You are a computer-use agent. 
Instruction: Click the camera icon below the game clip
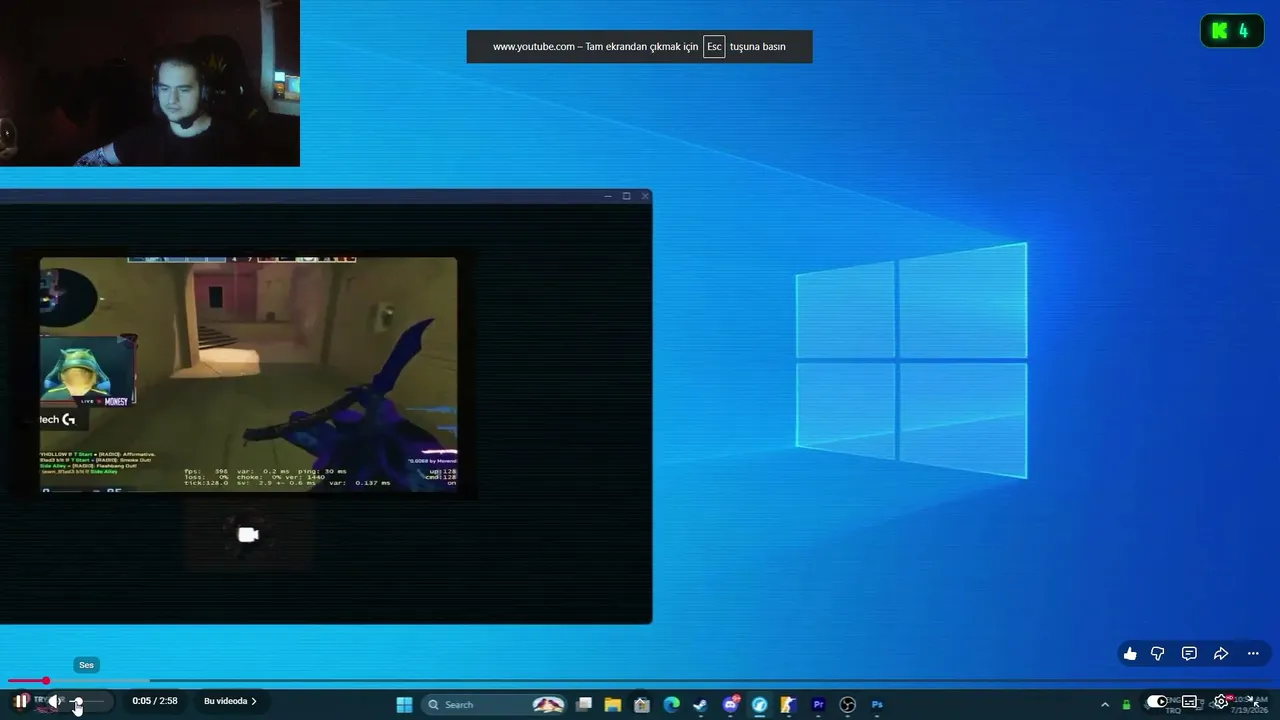tap(248, 535)
